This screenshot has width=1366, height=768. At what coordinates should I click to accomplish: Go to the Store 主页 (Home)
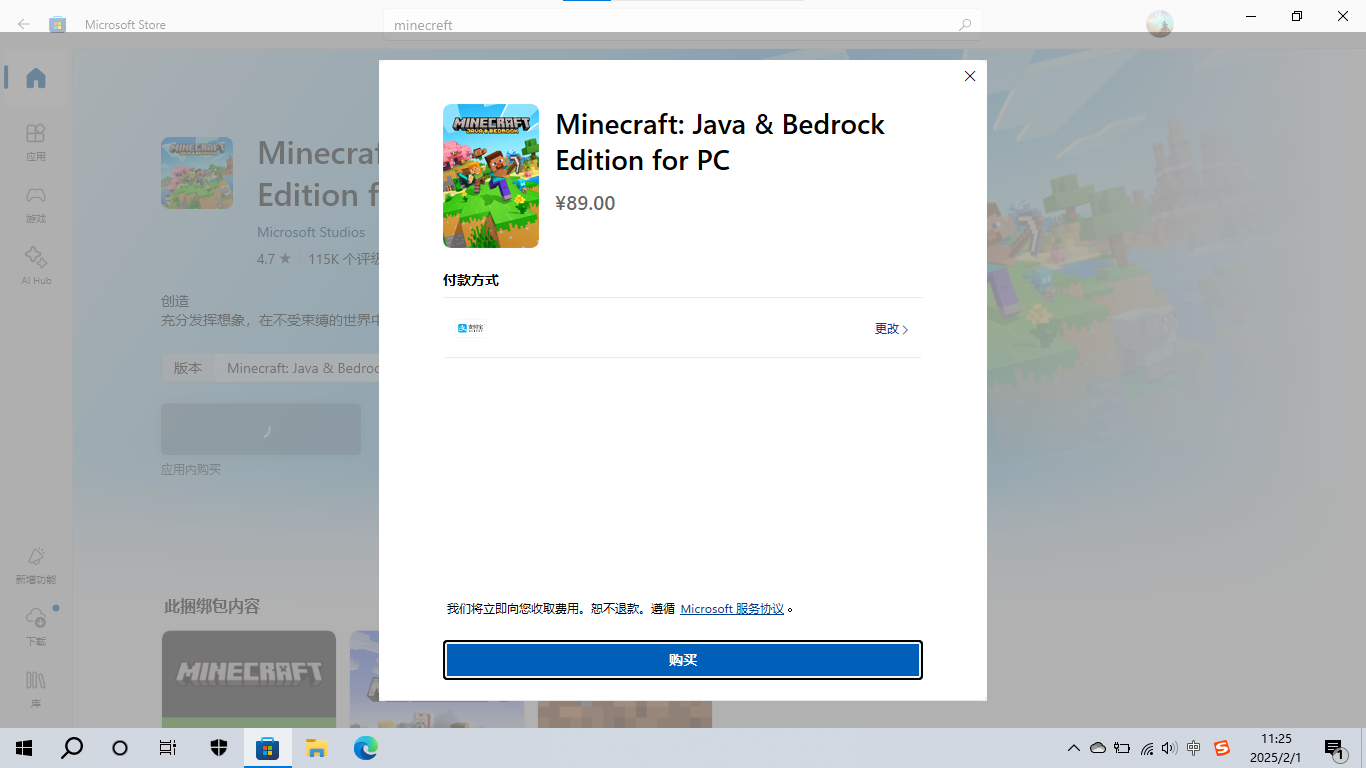(x=35, y=80)
